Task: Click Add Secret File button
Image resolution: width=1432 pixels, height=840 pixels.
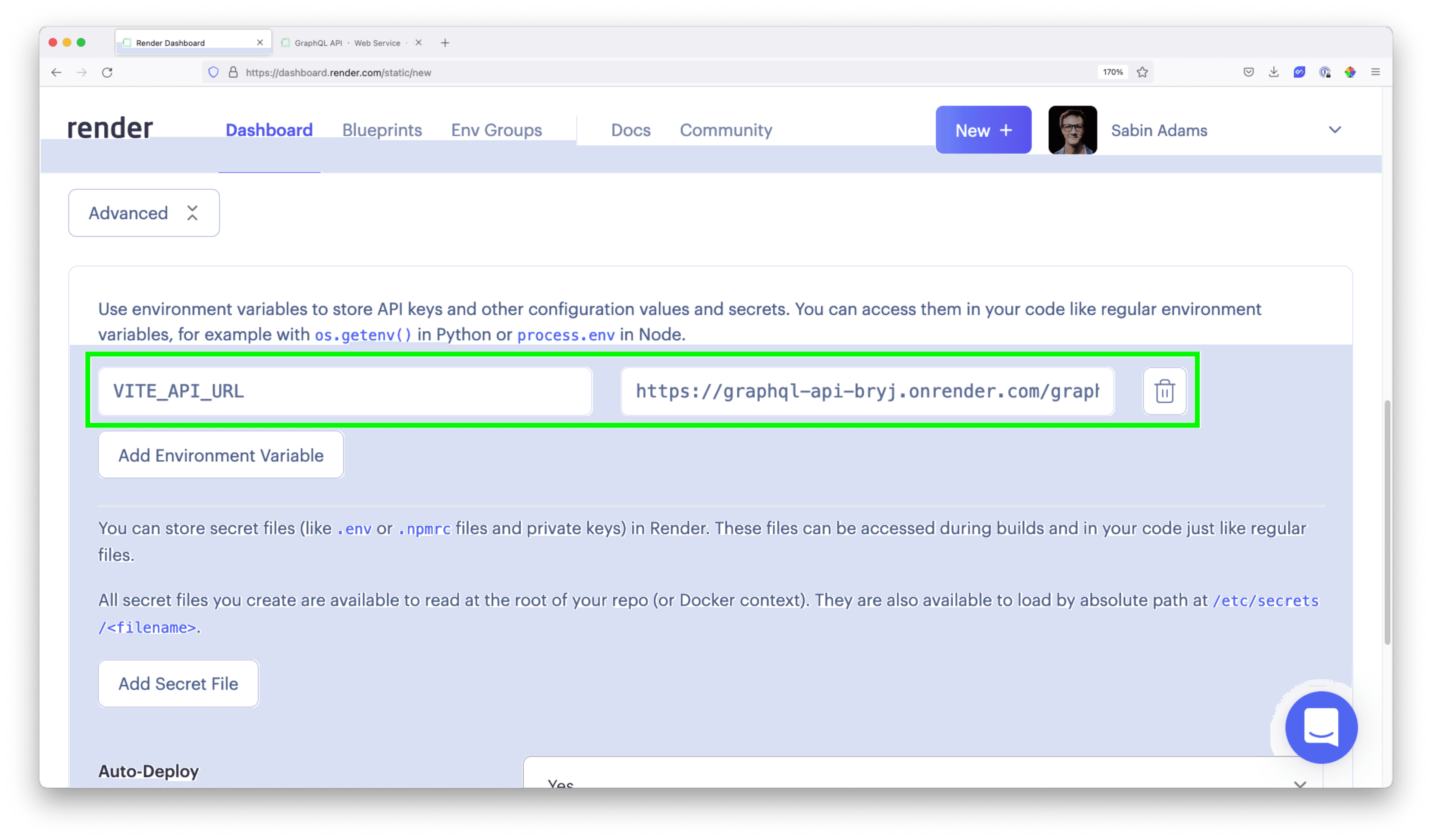Action: [178, 683]
